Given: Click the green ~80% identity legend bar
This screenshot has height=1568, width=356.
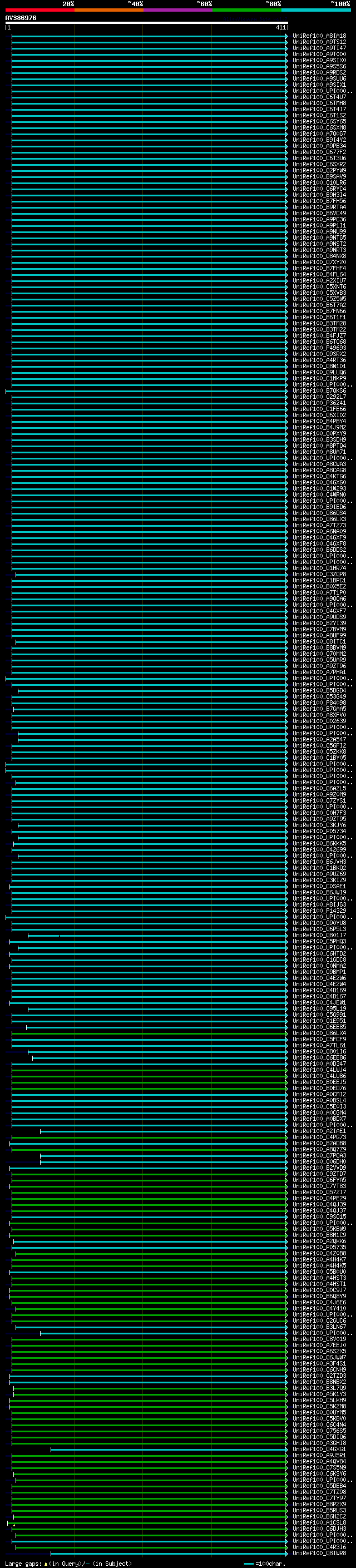Looking at the screenshot, I should [247, 10].
